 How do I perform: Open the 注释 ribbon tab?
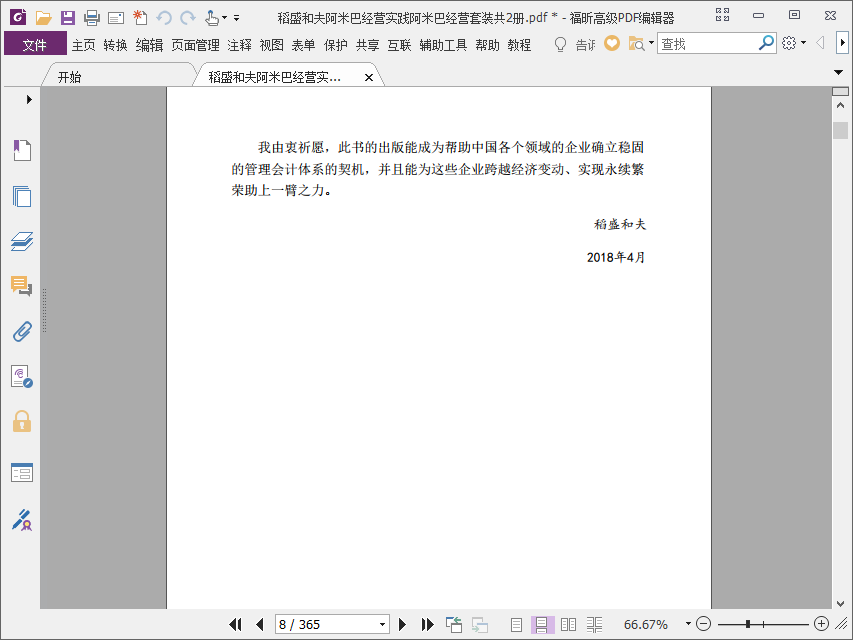239,45
